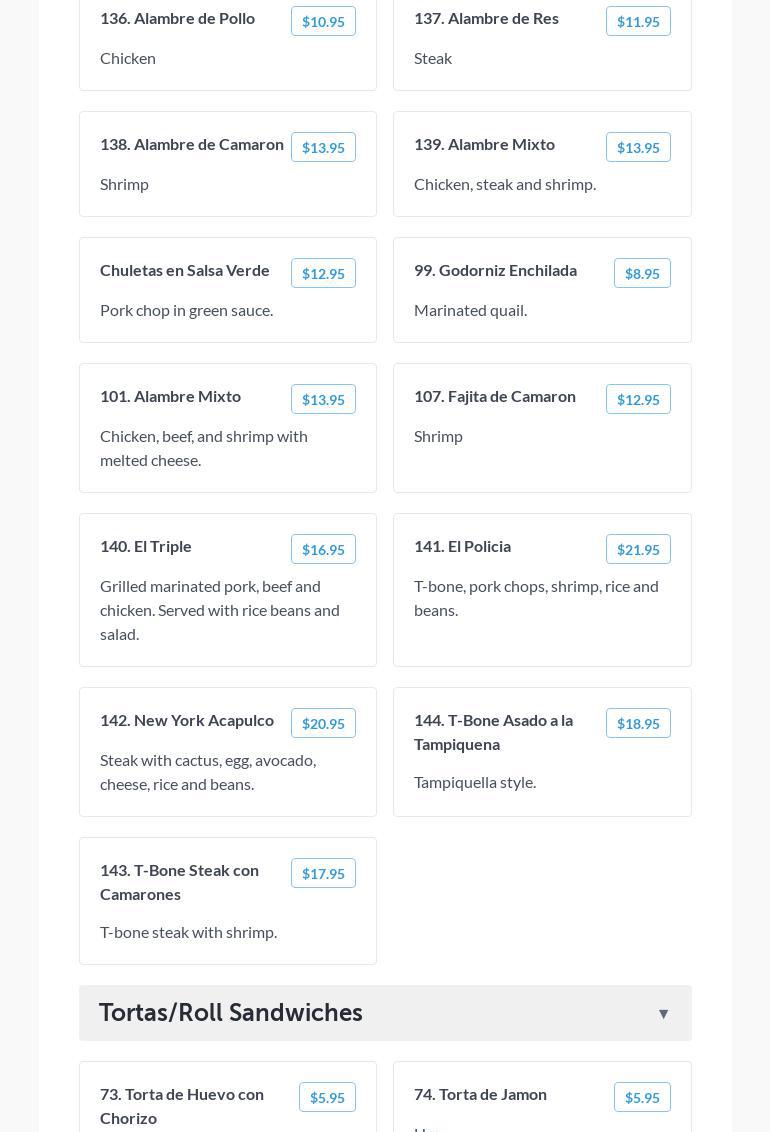Viewport: 770px width, 1132px height.
Task: Select the $20.95 New York Acapulco price
Action: pos(323,724)
